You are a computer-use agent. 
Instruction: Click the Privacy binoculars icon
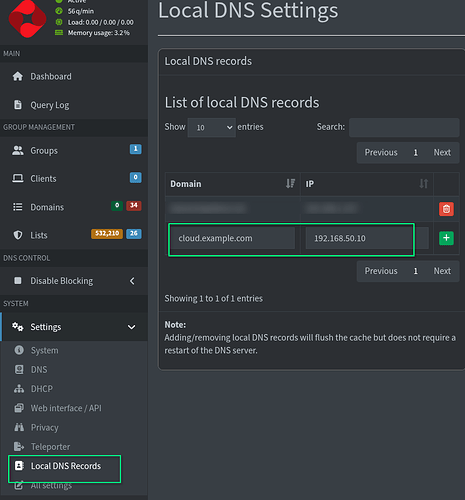[19, 427]
